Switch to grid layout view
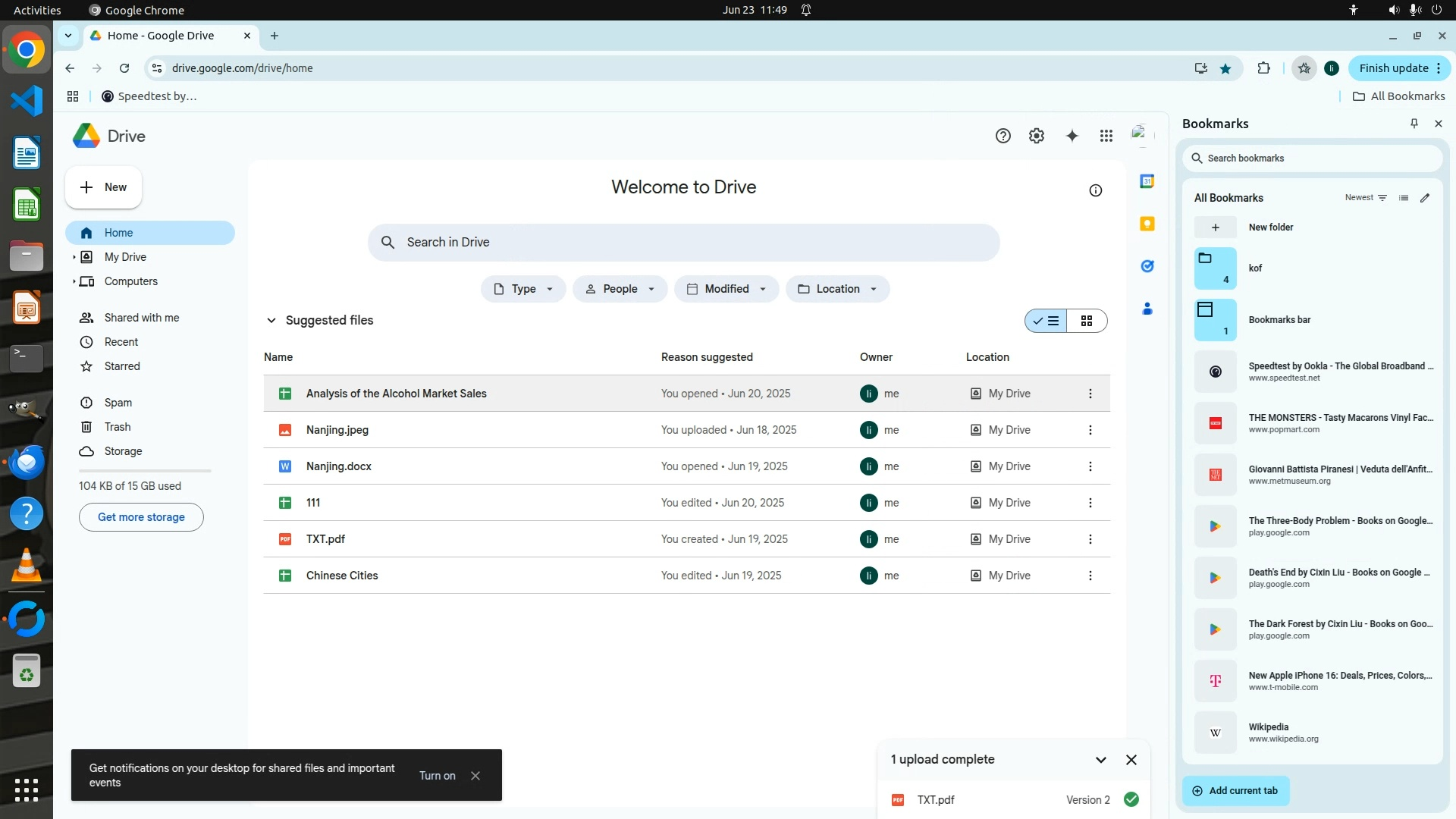Image resolution: width=1456 pixels, height=819 pixels. point(1086,321)
